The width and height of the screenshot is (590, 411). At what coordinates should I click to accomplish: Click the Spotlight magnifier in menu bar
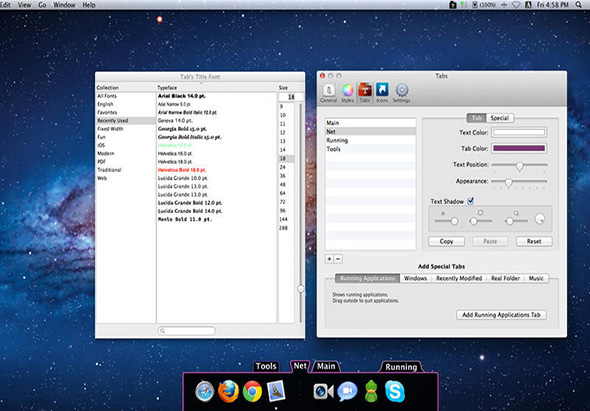coord(579,5)
